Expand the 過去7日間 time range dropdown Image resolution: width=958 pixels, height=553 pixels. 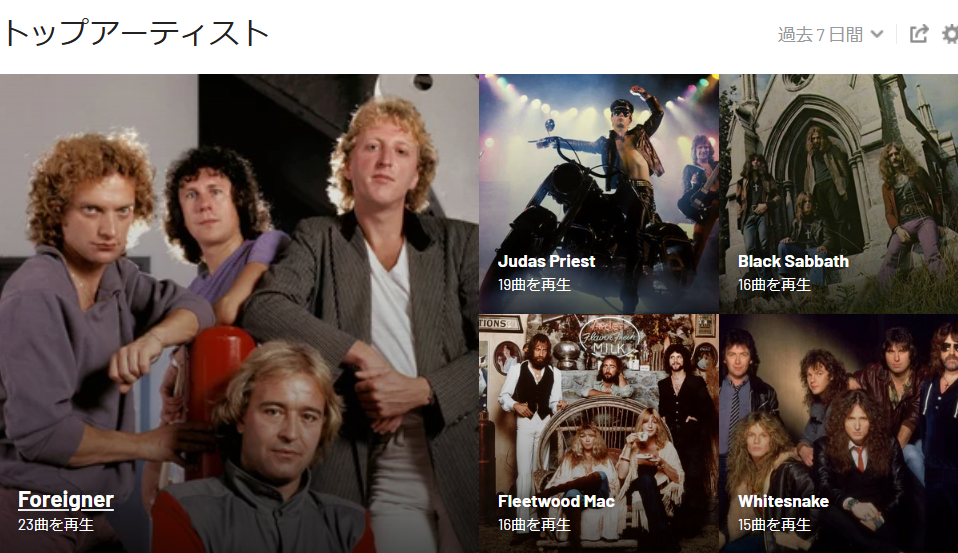[830, 34]
